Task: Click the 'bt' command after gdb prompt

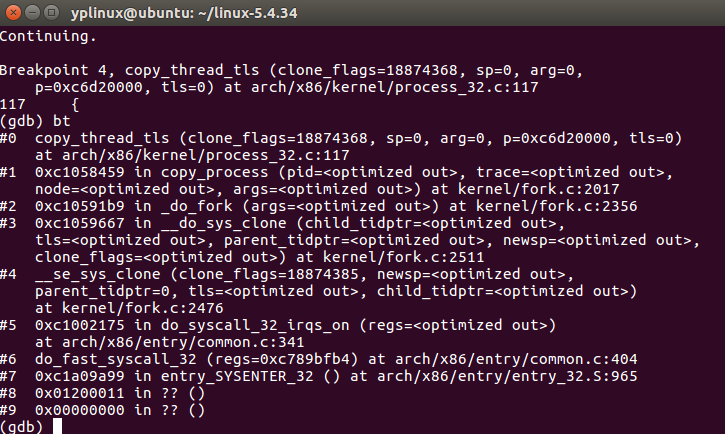Action: (x=61, y=121)
